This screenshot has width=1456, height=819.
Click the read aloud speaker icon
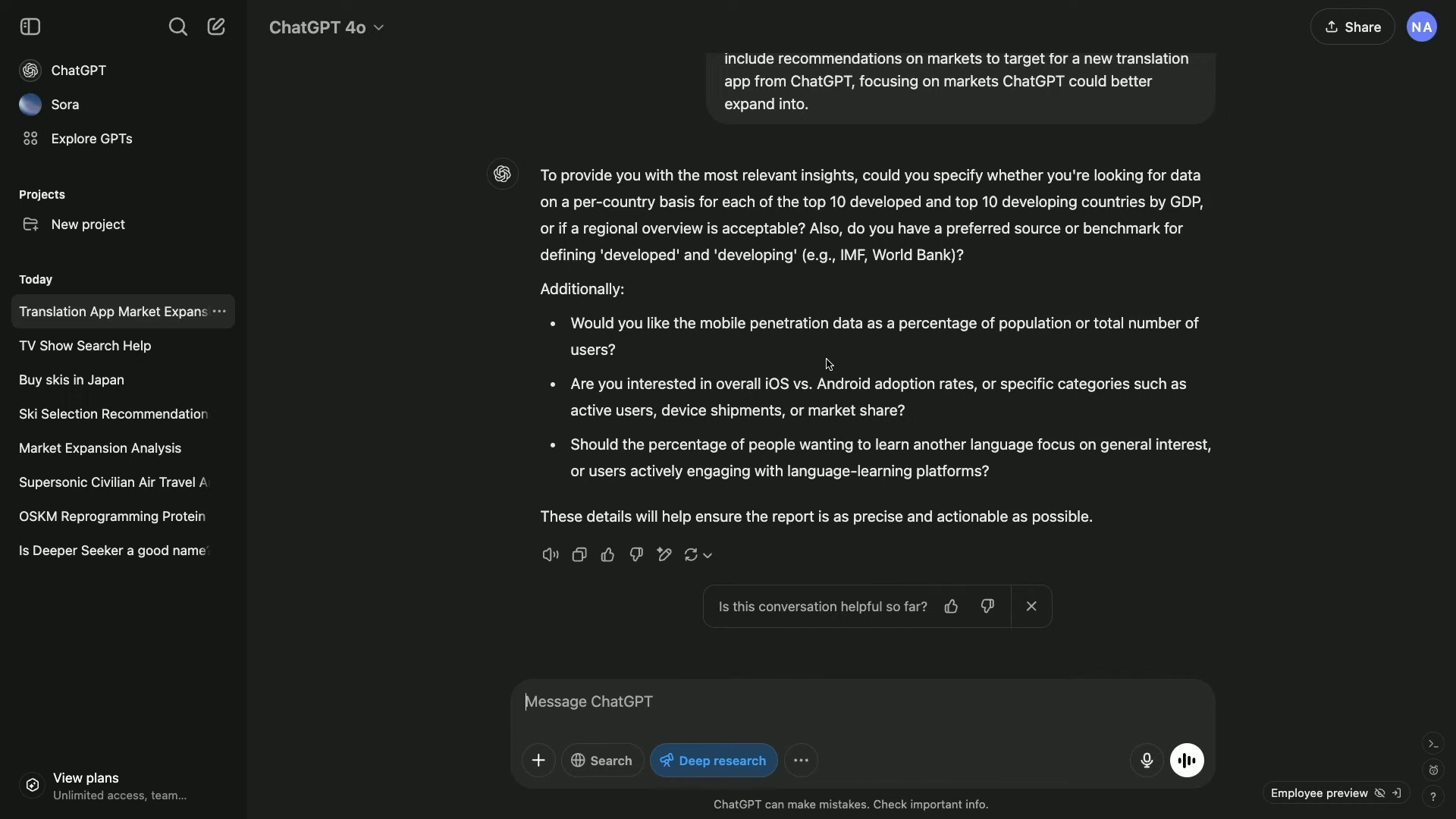tap(551, 555)
